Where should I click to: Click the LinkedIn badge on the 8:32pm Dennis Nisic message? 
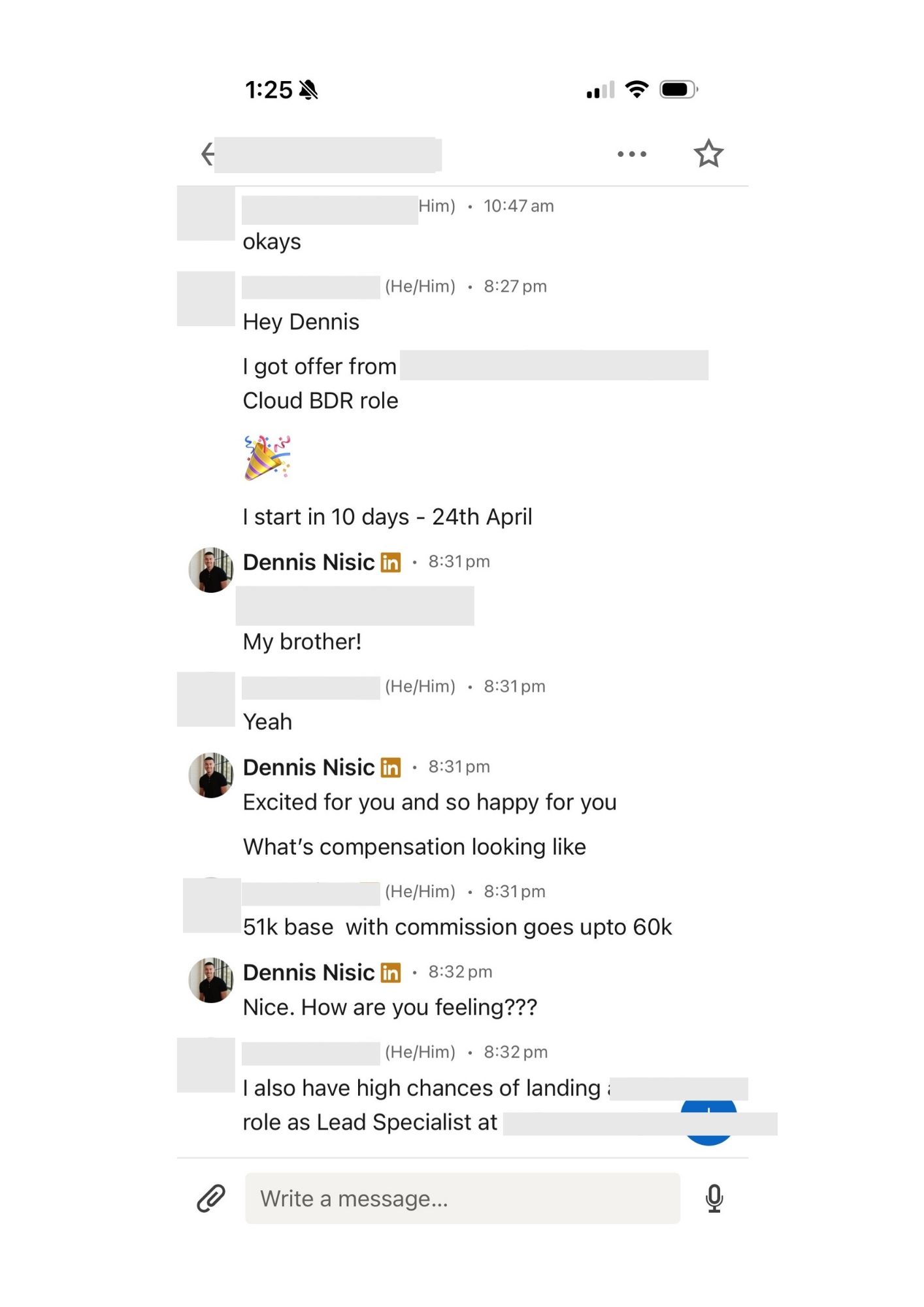391,972
